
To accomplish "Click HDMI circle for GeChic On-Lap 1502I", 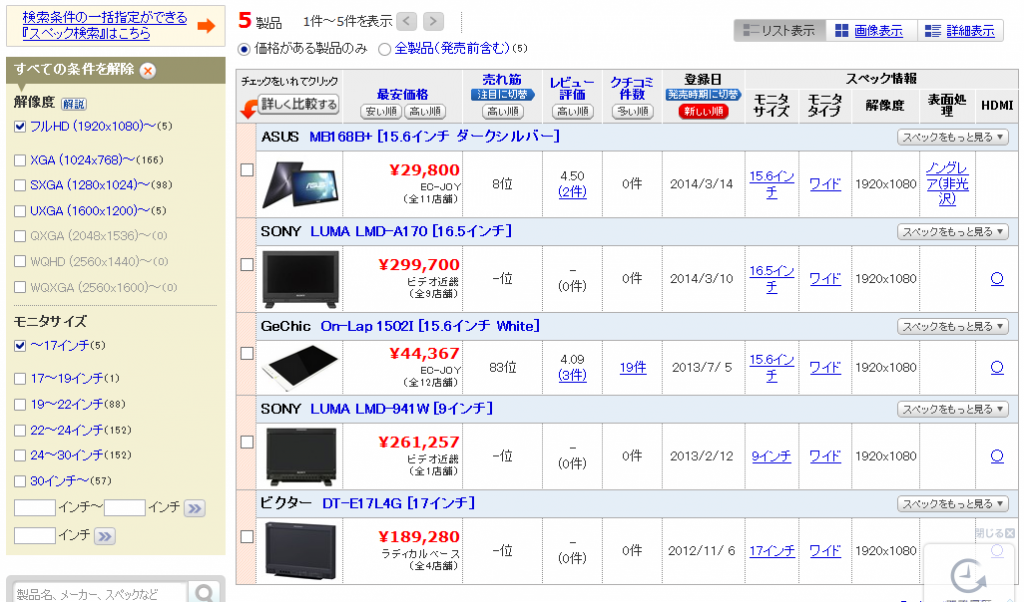I will (997, 368).
